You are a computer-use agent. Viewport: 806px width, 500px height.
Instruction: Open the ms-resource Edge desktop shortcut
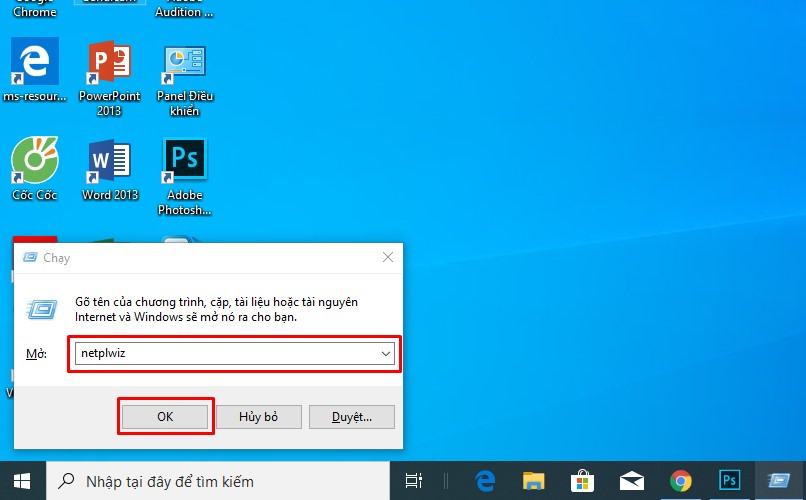35,69
